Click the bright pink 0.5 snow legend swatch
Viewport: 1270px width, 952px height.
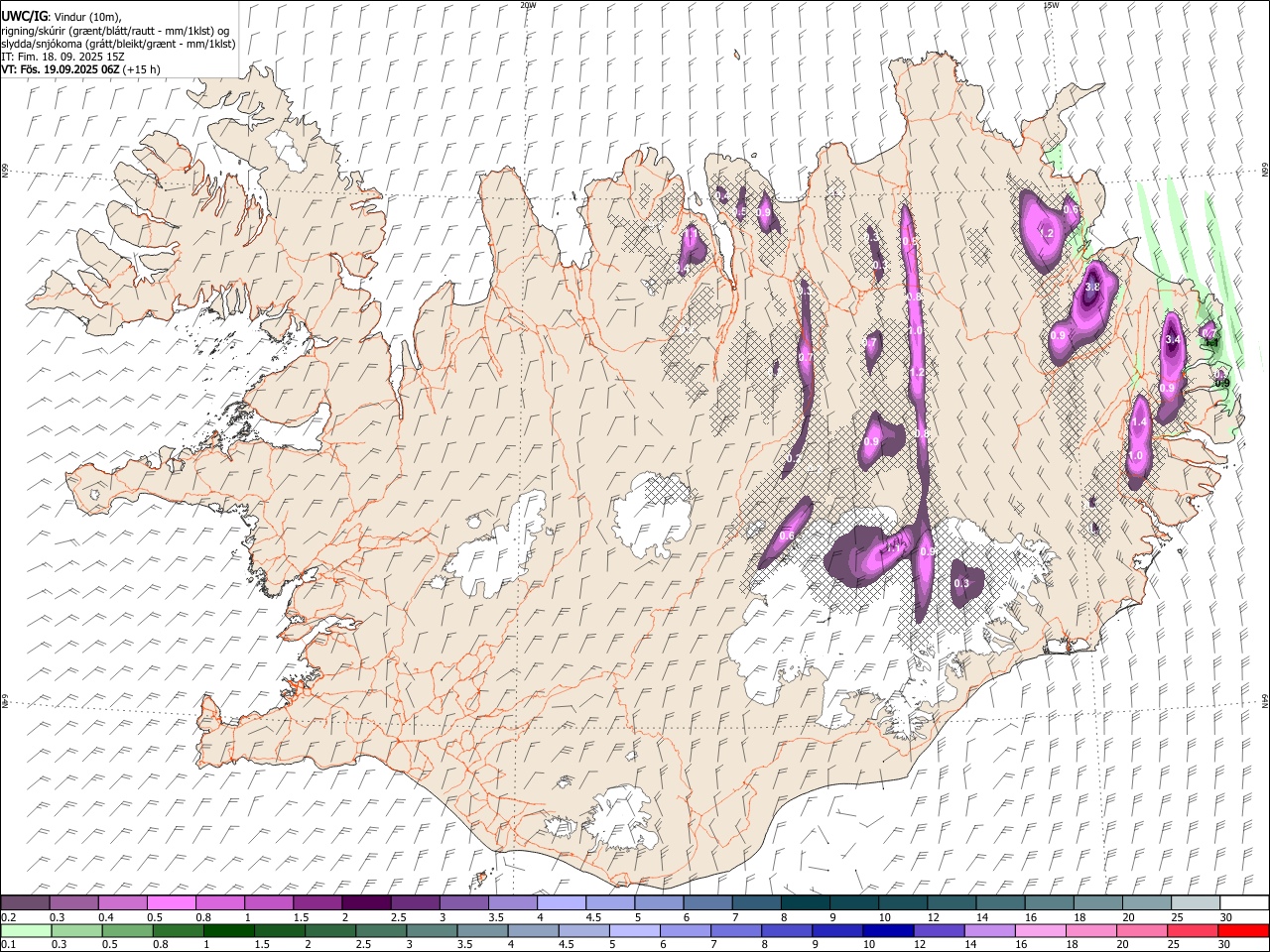coord(172,902)
